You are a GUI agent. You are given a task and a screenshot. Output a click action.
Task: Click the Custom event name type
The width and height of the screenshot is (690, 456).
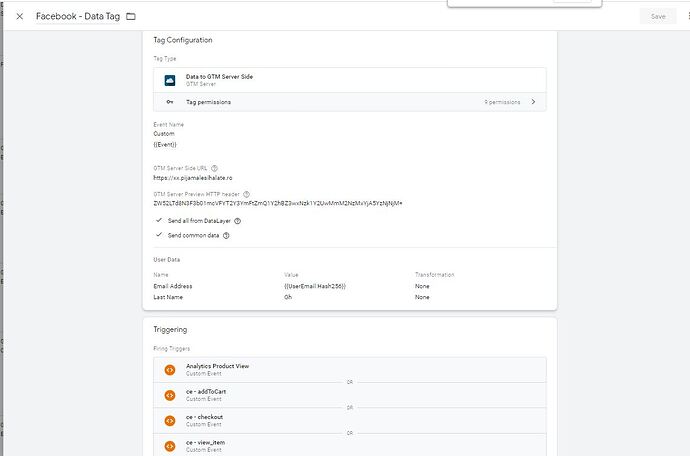[x=164, y=133]
